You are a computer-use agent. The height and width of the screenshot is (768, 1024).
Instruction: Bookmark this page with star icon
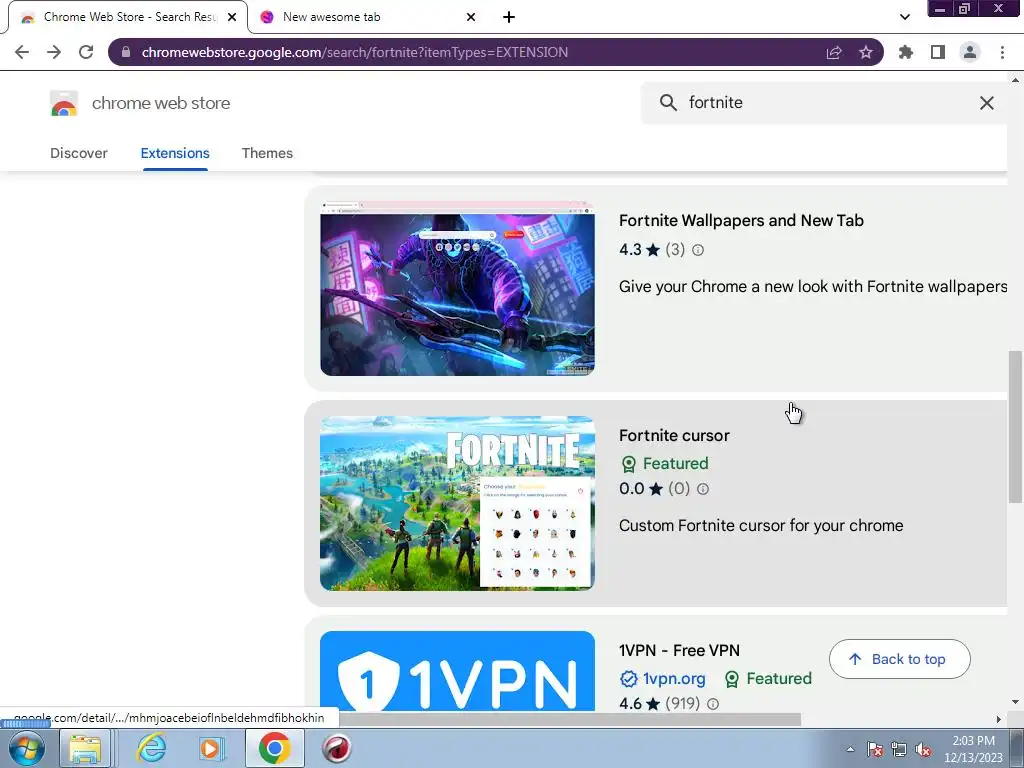[866, 52]
